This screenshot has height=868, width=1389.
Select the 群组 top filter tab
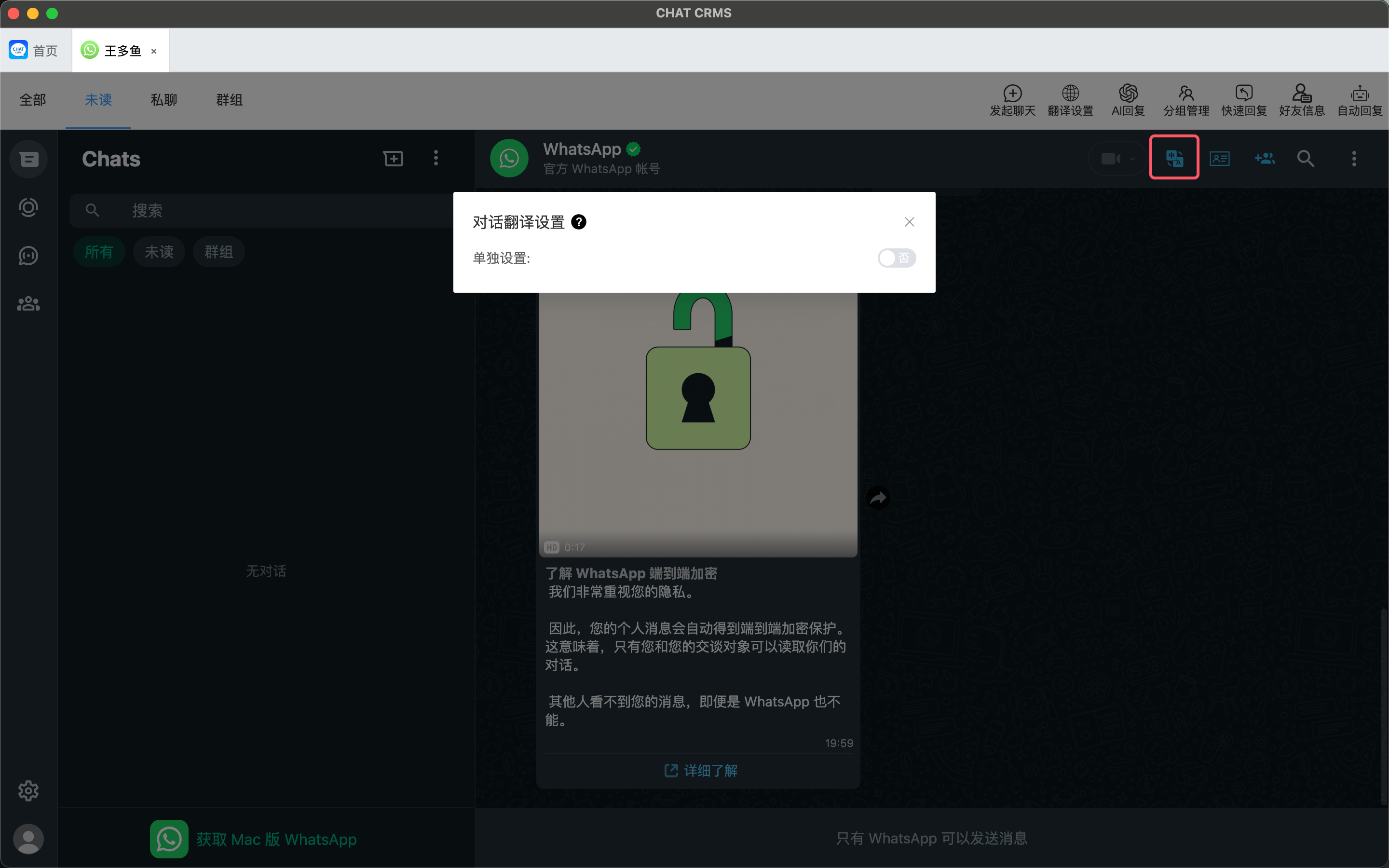click(x=229, y=100)
